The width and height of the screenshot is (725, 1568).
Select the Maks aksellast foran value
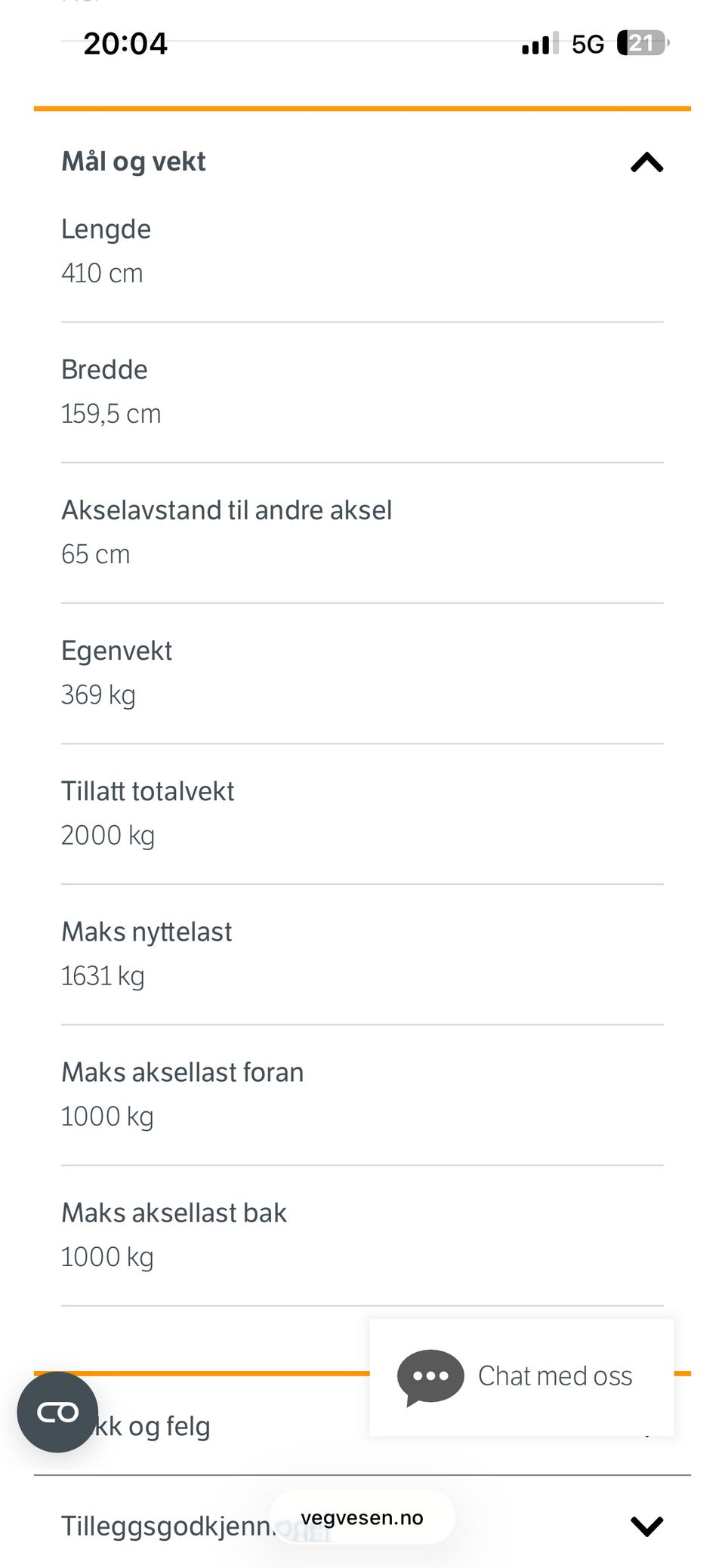point(107,1117)
